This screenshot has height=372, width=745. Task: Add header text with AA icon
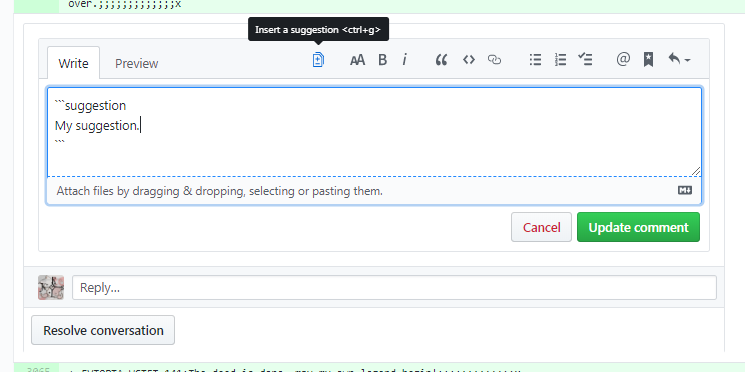click(x=357, y=60)
